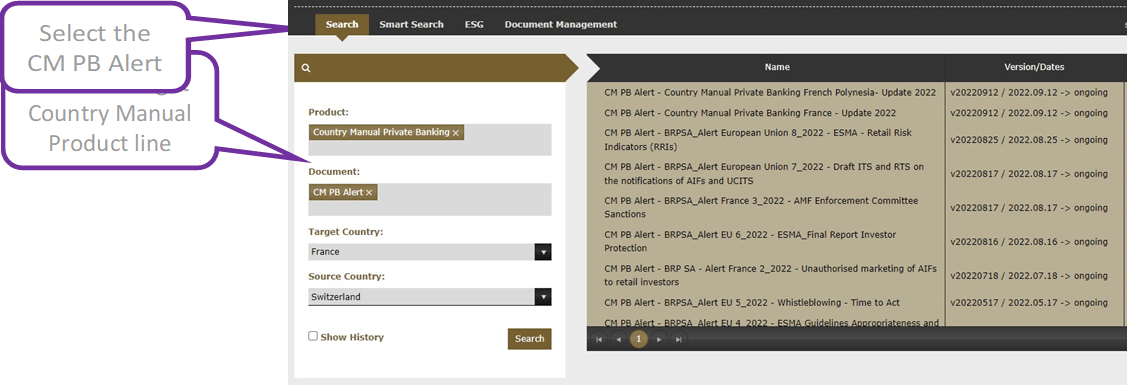Click version v20220816 / 2022.08.16 cell
Screen dimensions: 1127x385
[x=1029, y=241]
